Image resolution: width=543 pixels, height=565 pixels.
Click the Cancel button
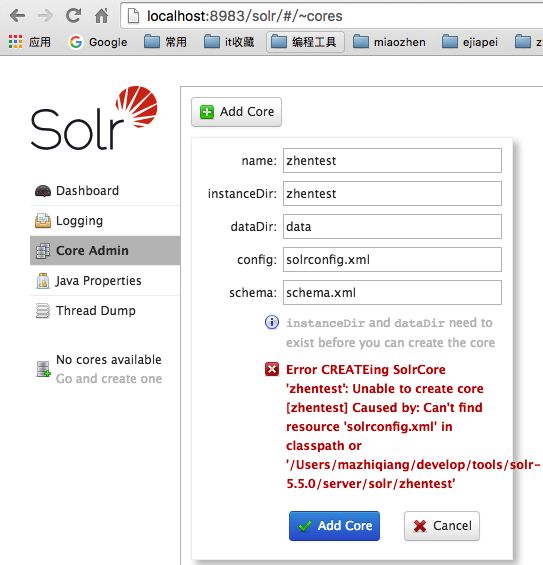[442, 526]
